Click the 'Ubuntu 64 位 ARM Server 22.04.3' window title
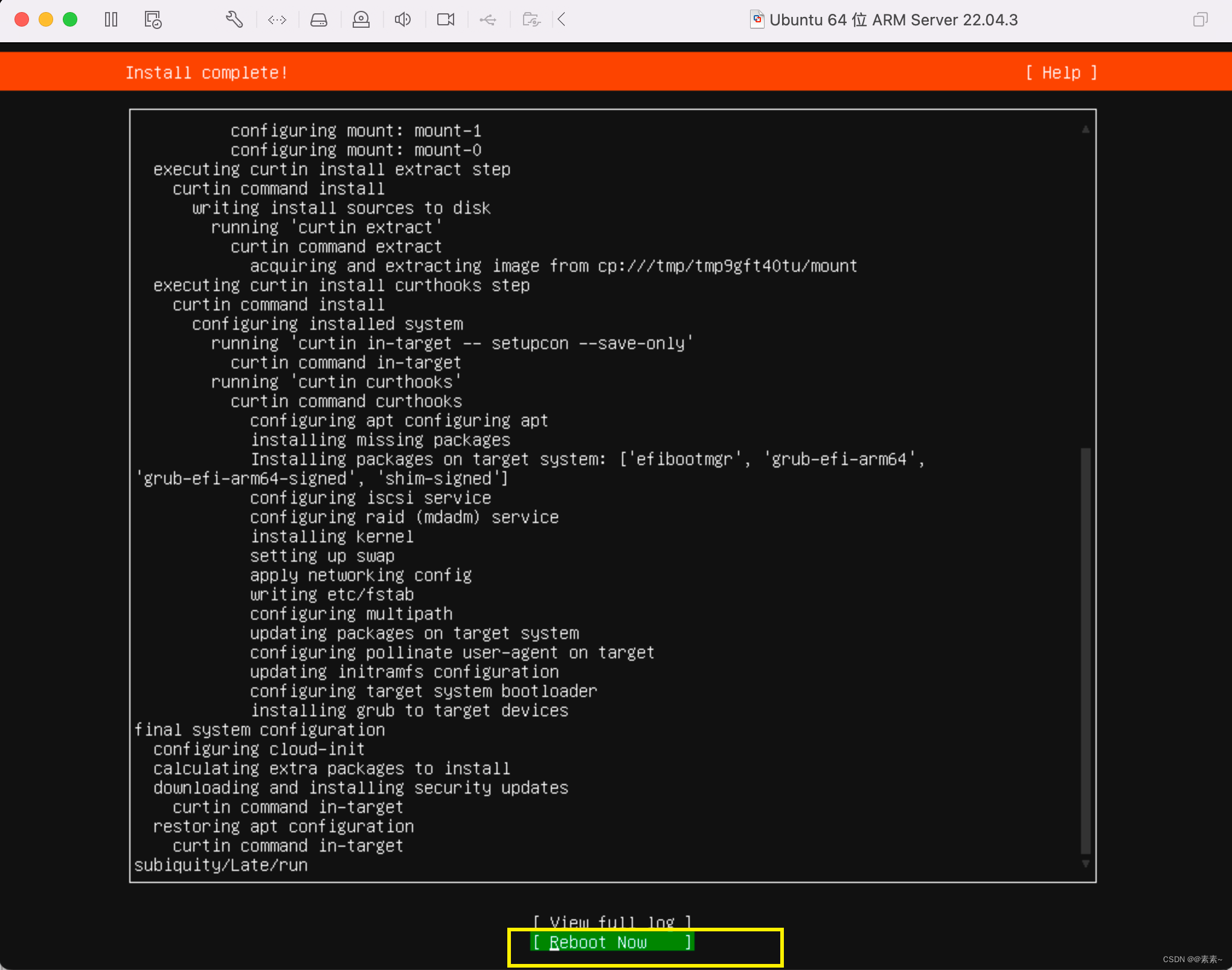This screenshot has height=970, width=1232. pyautogui.click(x=894, y=20)
